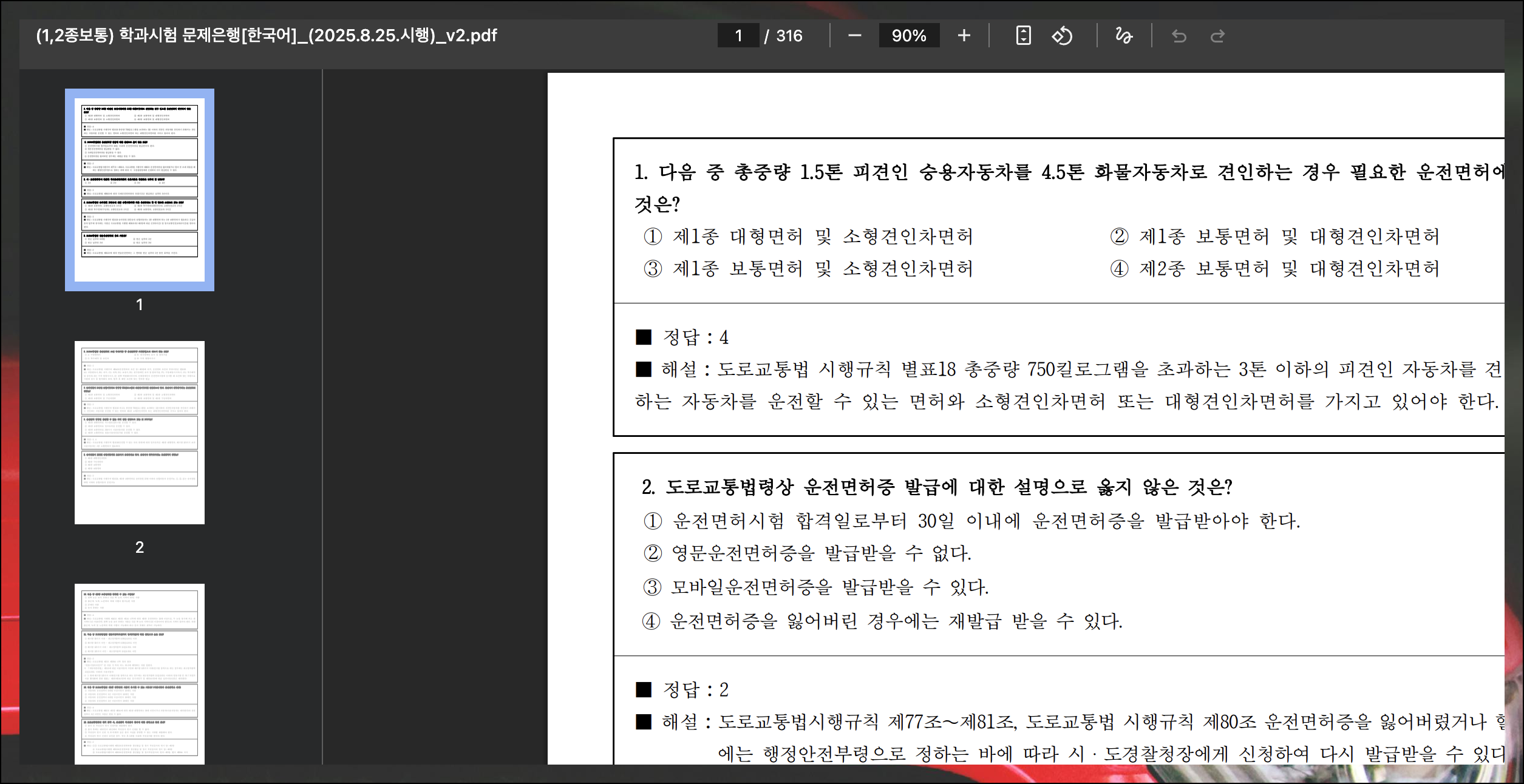
Task: Jump to the third page thumbnail
Action: pyautogui.click(x=140, y=674)
